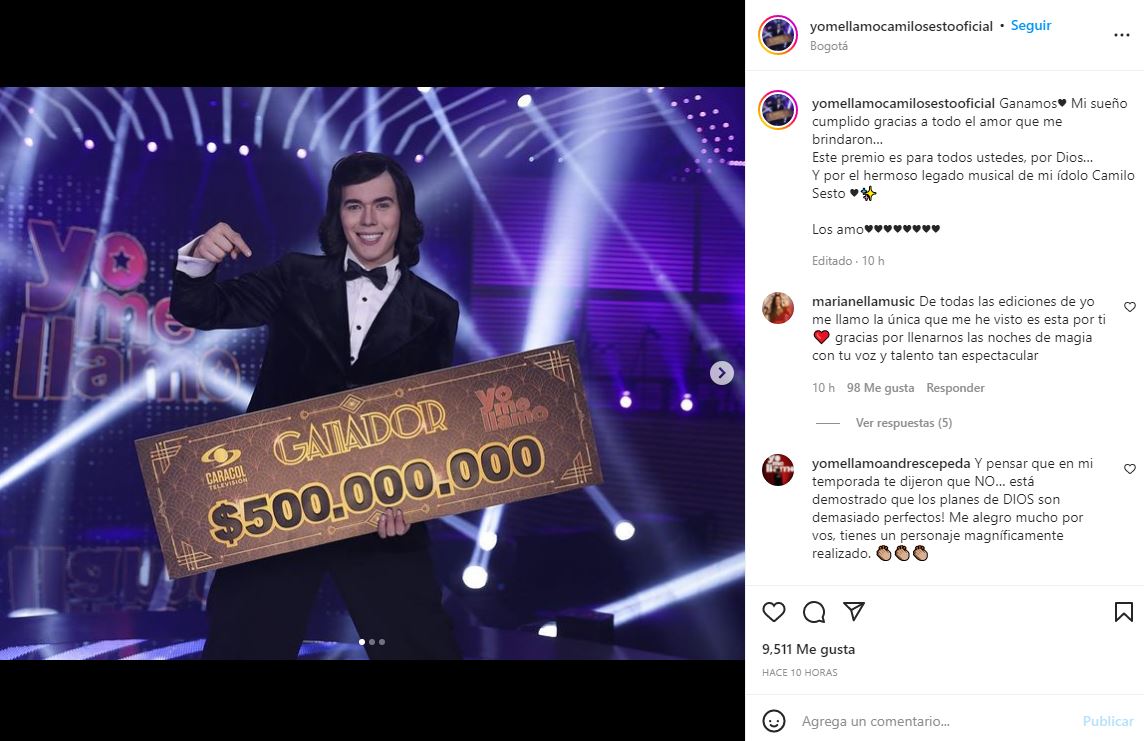Like the post with heart icon

pyautogui.click(x=773, y=612)
